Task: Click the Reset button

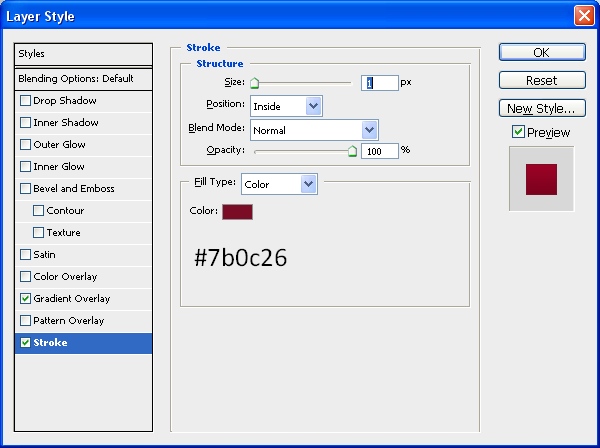Action: pos(542,80)
